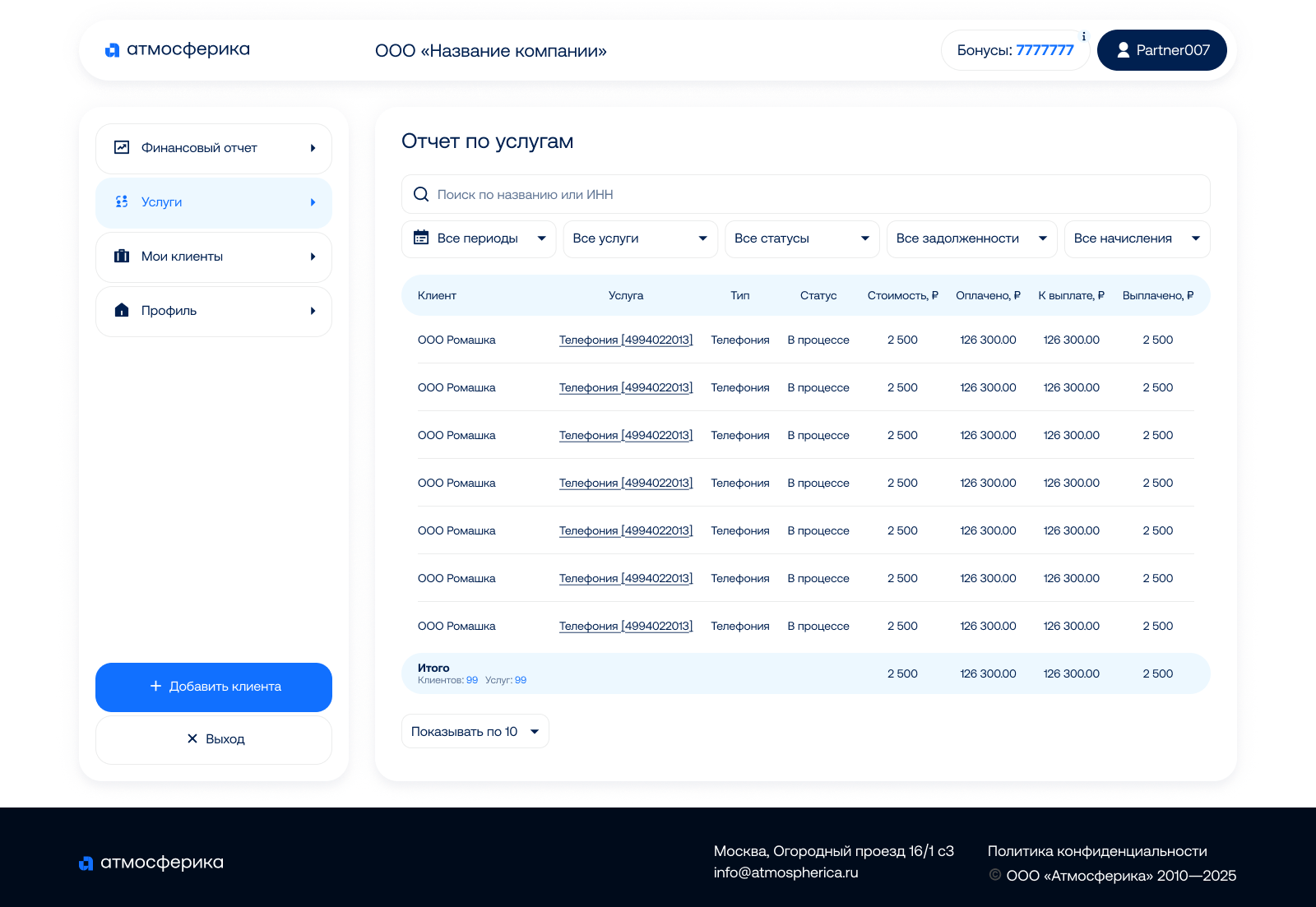The image size is (1316, 907).
Task: Click the plus icon on Добавить клиента
Action: coord(155,686)
